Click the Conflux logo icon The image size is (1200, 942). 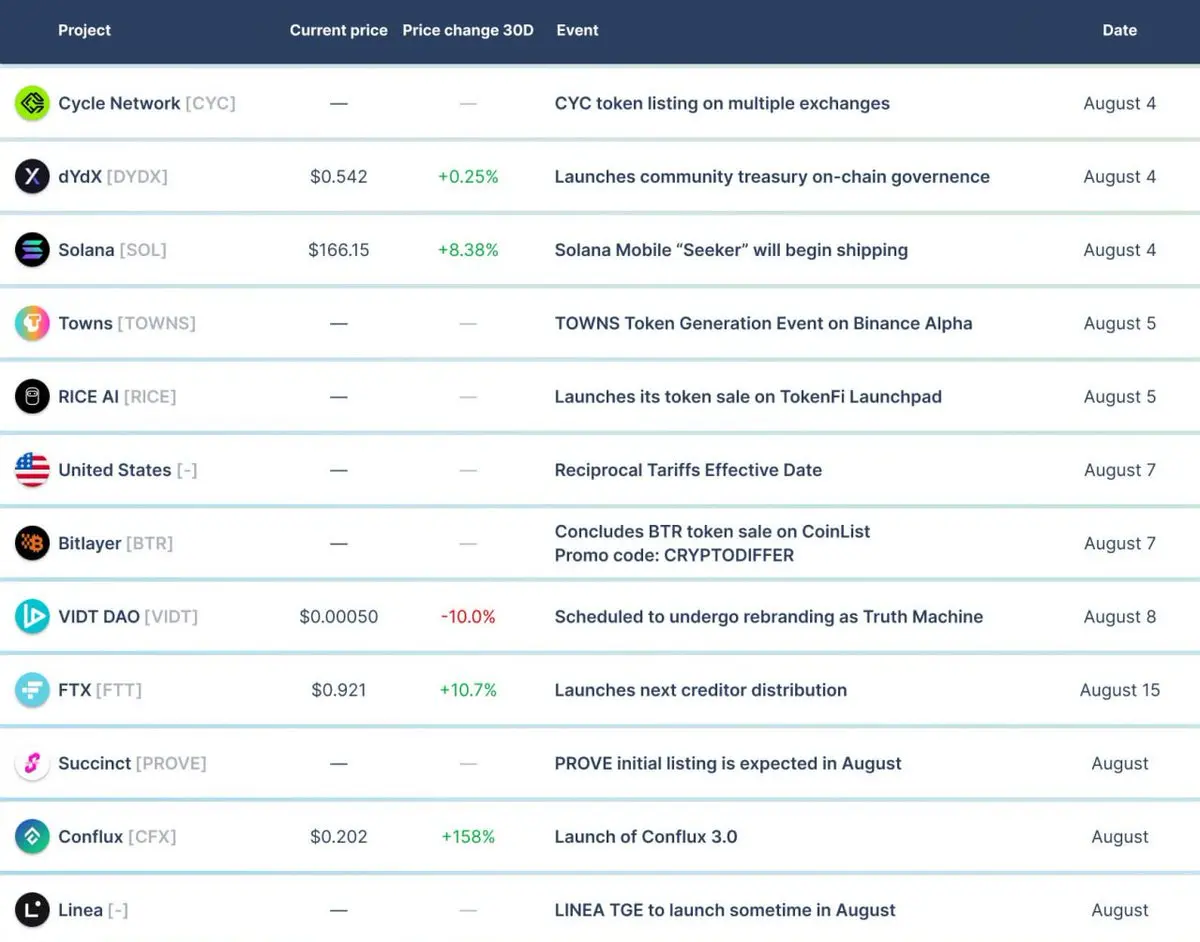(32, 837)
